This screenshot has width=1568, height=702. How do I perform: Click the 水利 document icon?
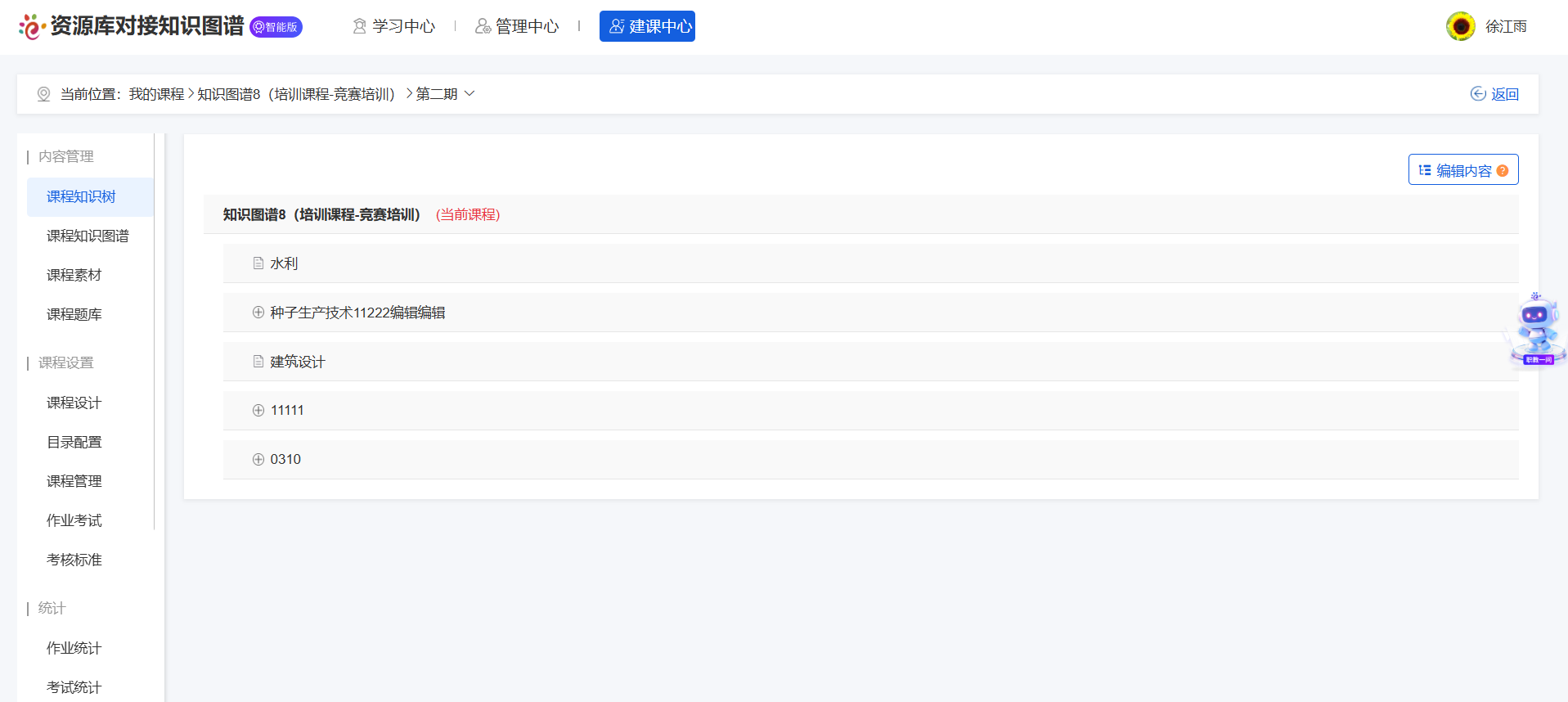click(x=258, y=263)
